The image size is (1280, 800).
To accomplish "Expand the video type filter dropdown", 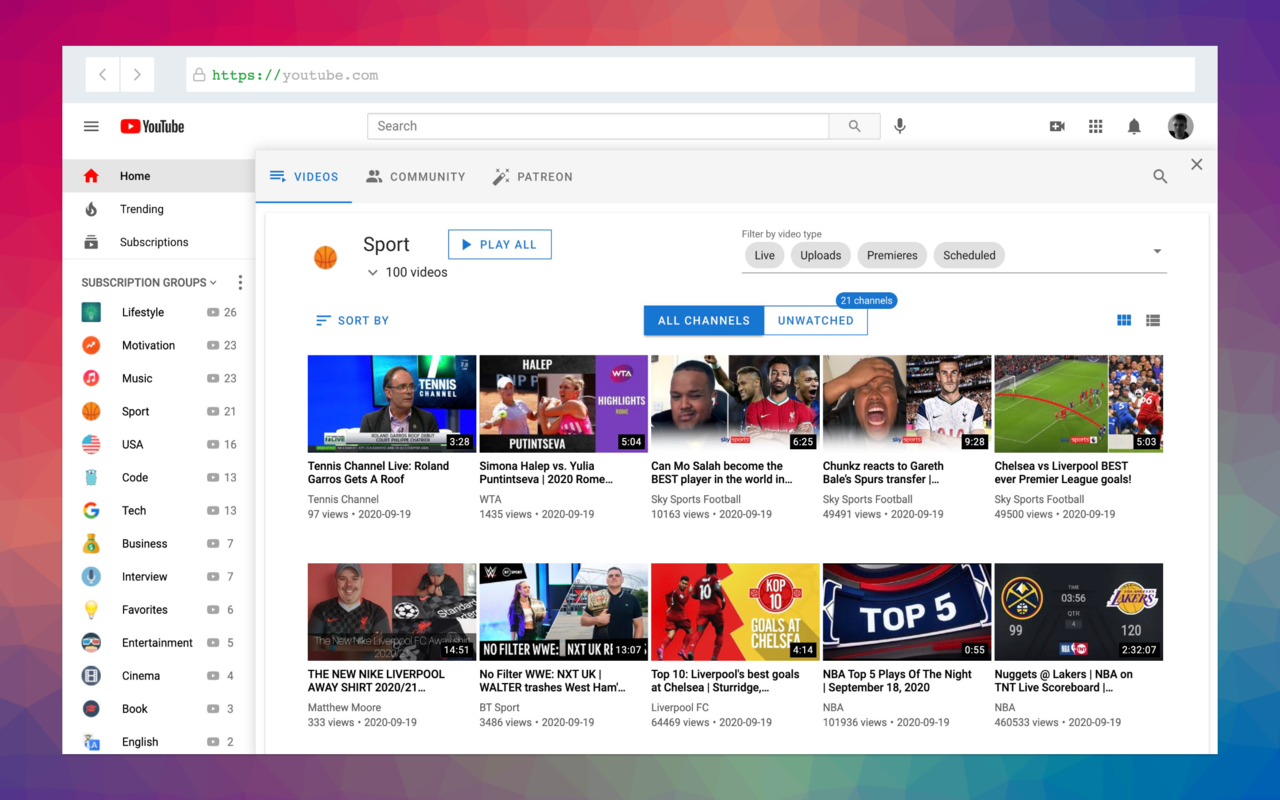I will (1157, 252).
